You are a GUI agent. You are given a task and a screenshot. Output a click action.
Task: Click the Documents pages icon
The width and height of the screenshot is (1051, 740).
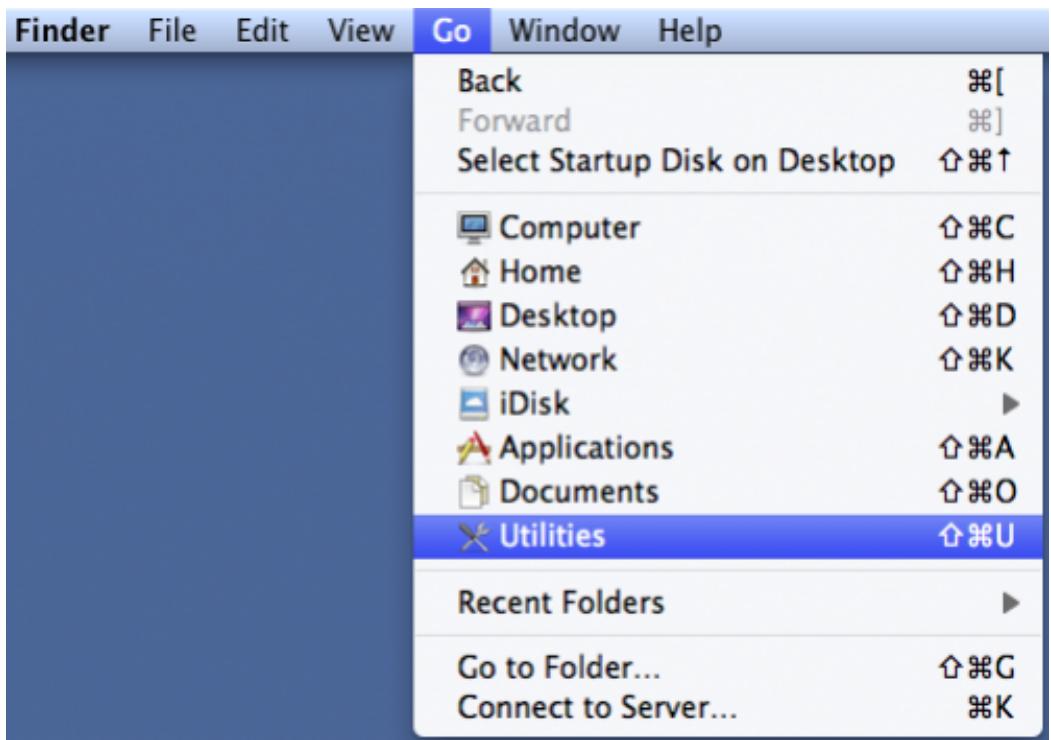tap(474, 492)
